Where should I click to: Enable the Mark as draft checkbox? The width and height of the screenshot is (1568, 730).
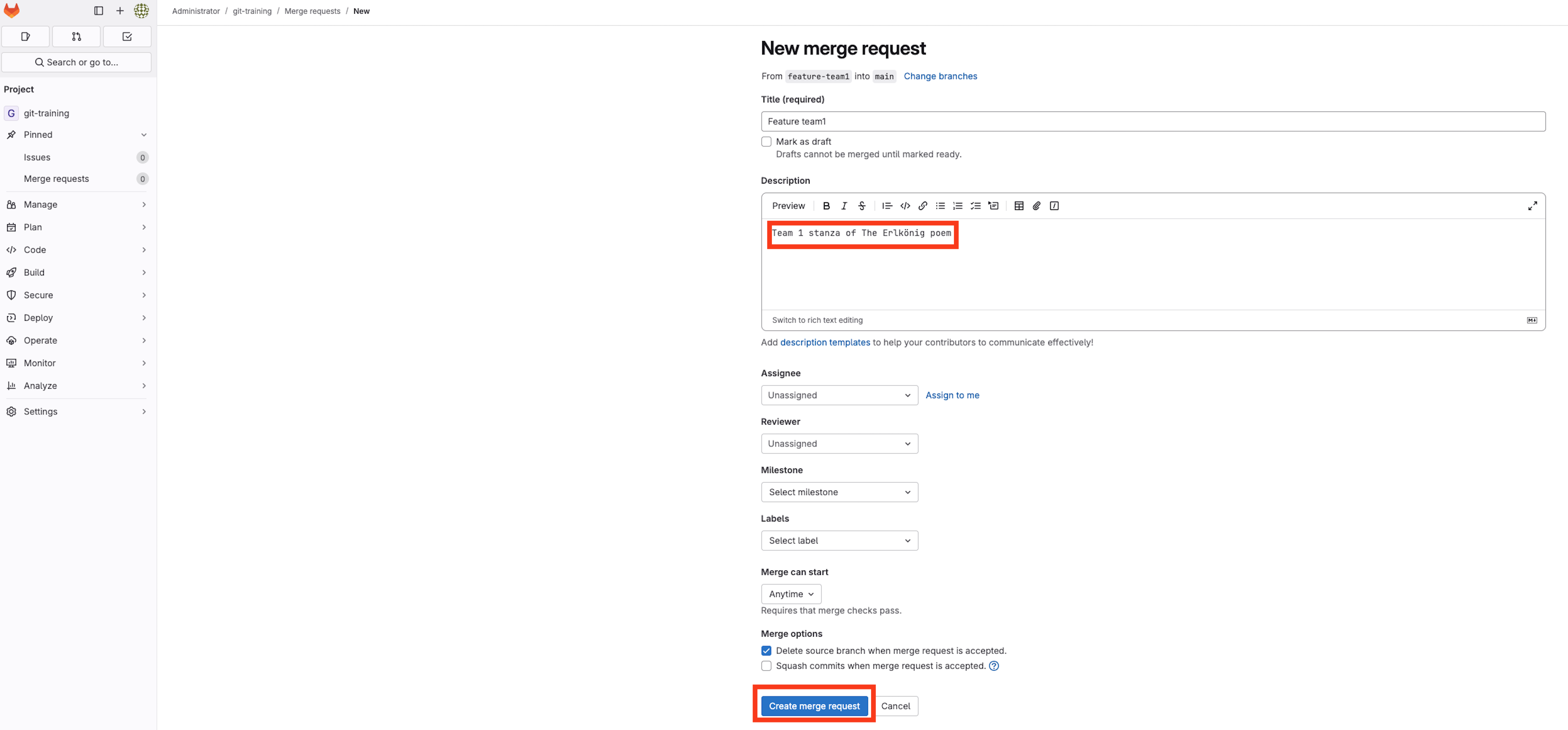766,141
